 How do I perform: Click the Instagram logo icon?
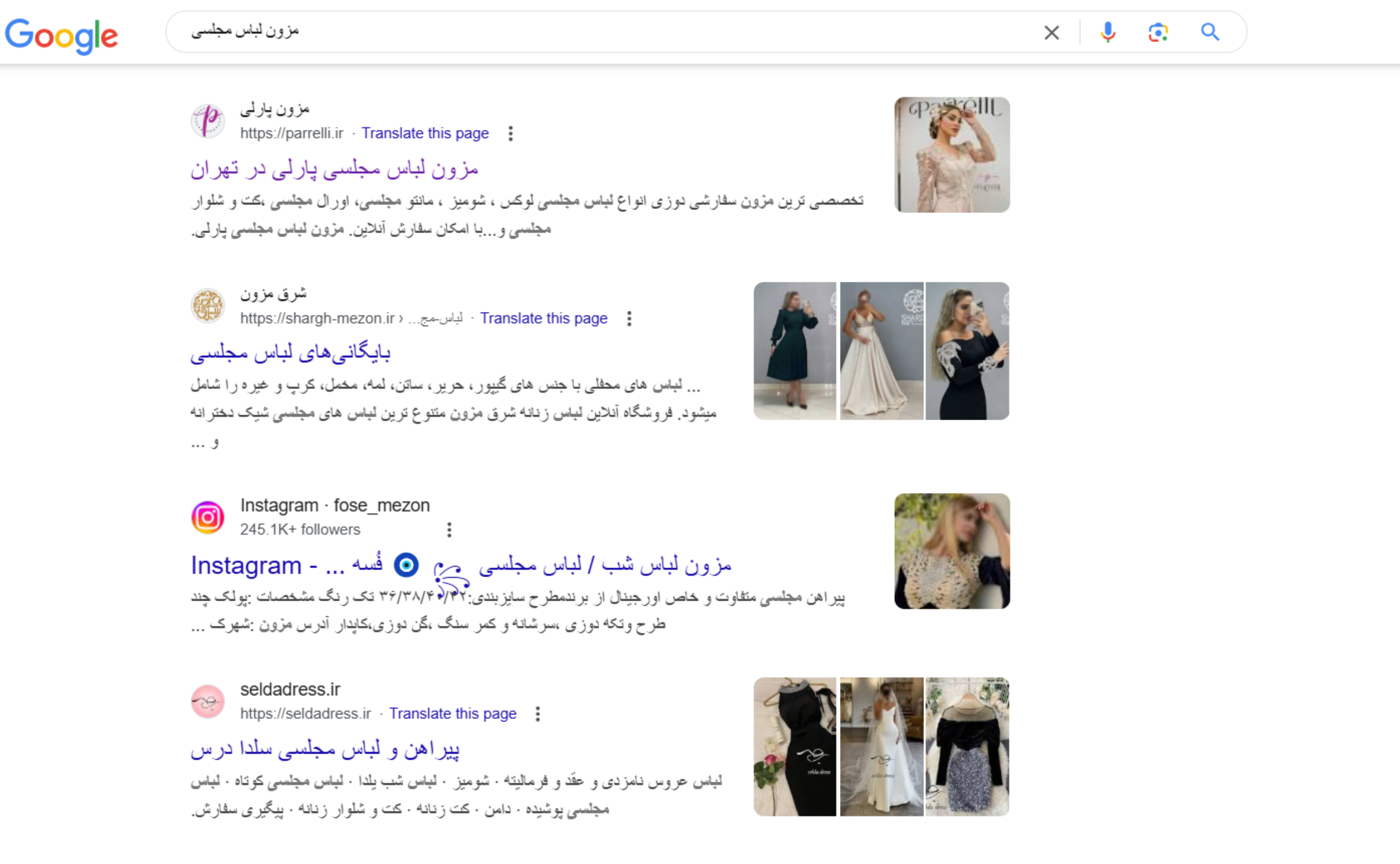[x=208, y=517]
